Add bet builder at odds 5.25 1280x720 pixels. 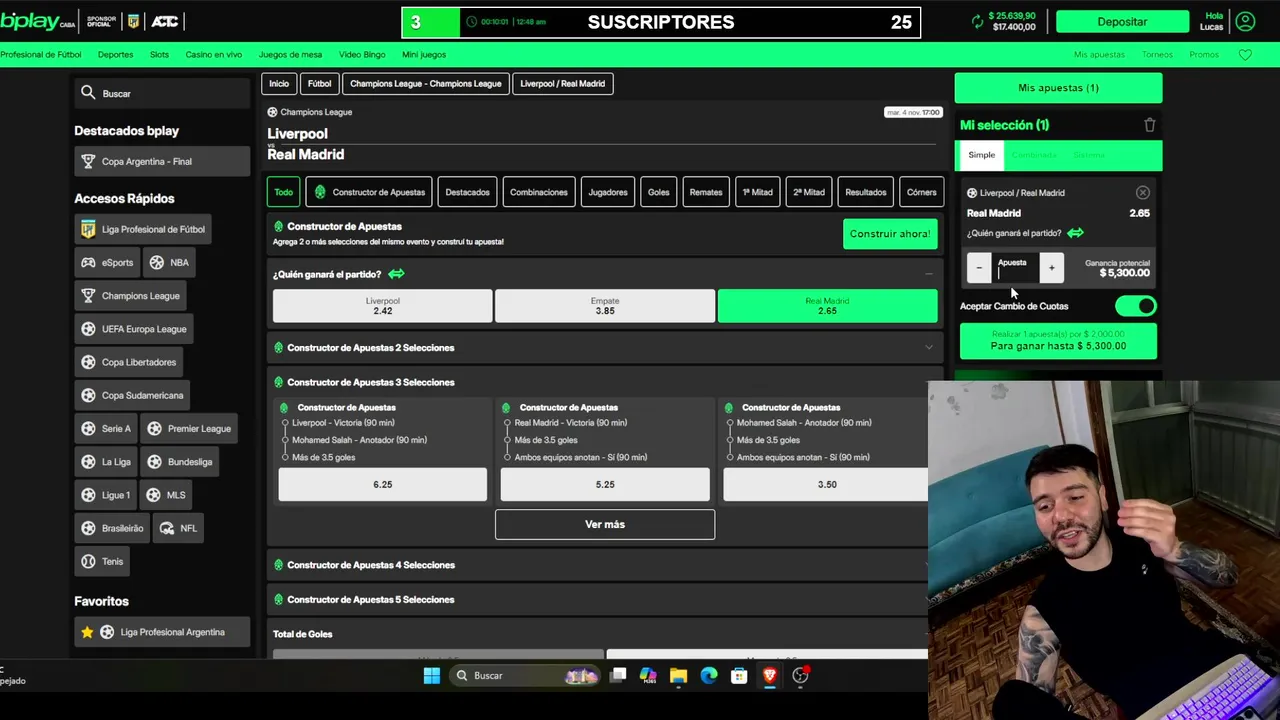(605, 484)
